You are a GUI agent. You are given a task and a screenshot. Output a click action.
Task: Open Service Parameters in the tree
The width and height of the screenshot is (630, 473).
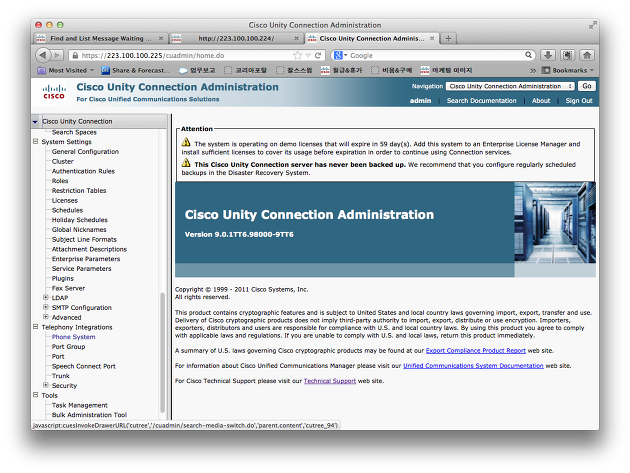tap(82, 268)
